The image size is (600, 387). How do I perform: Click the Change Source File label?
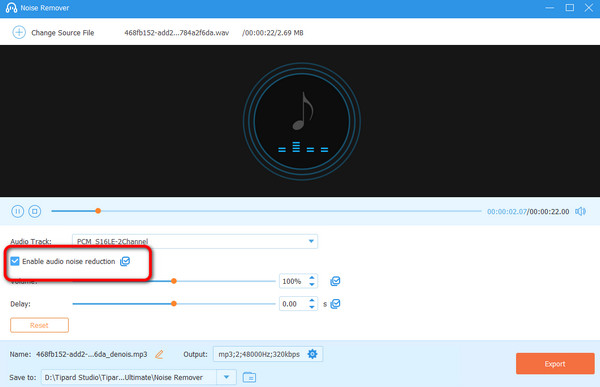point(62,33)
